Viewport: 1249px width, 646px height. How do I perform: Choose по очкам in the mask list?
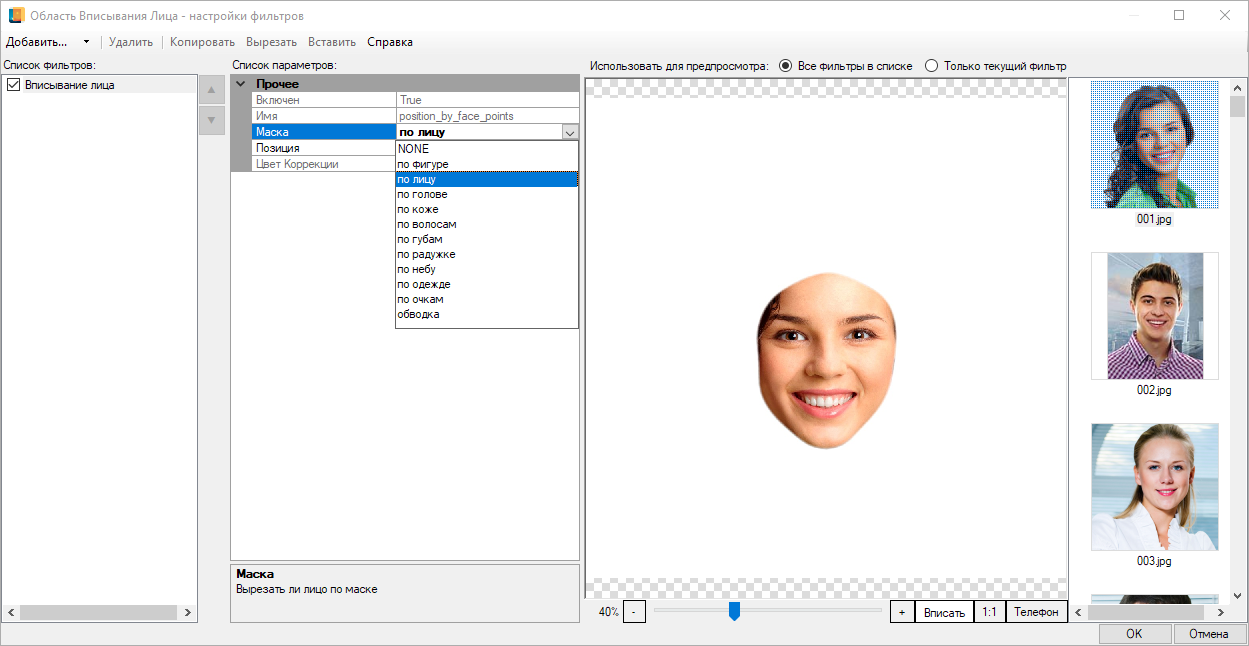coord(487,299)
